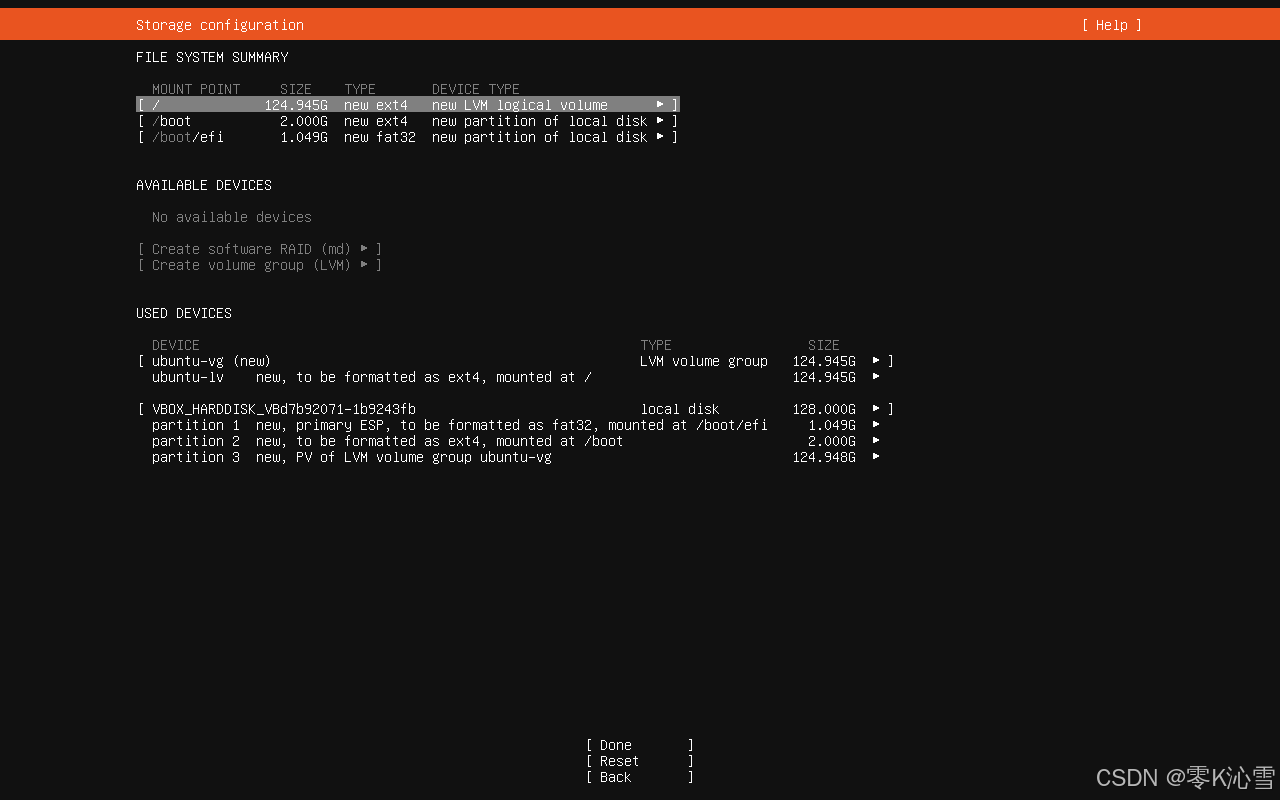Select ubuntu-lv logical volume row
The image size is (1280, 800).
click(x=515, y=377)
